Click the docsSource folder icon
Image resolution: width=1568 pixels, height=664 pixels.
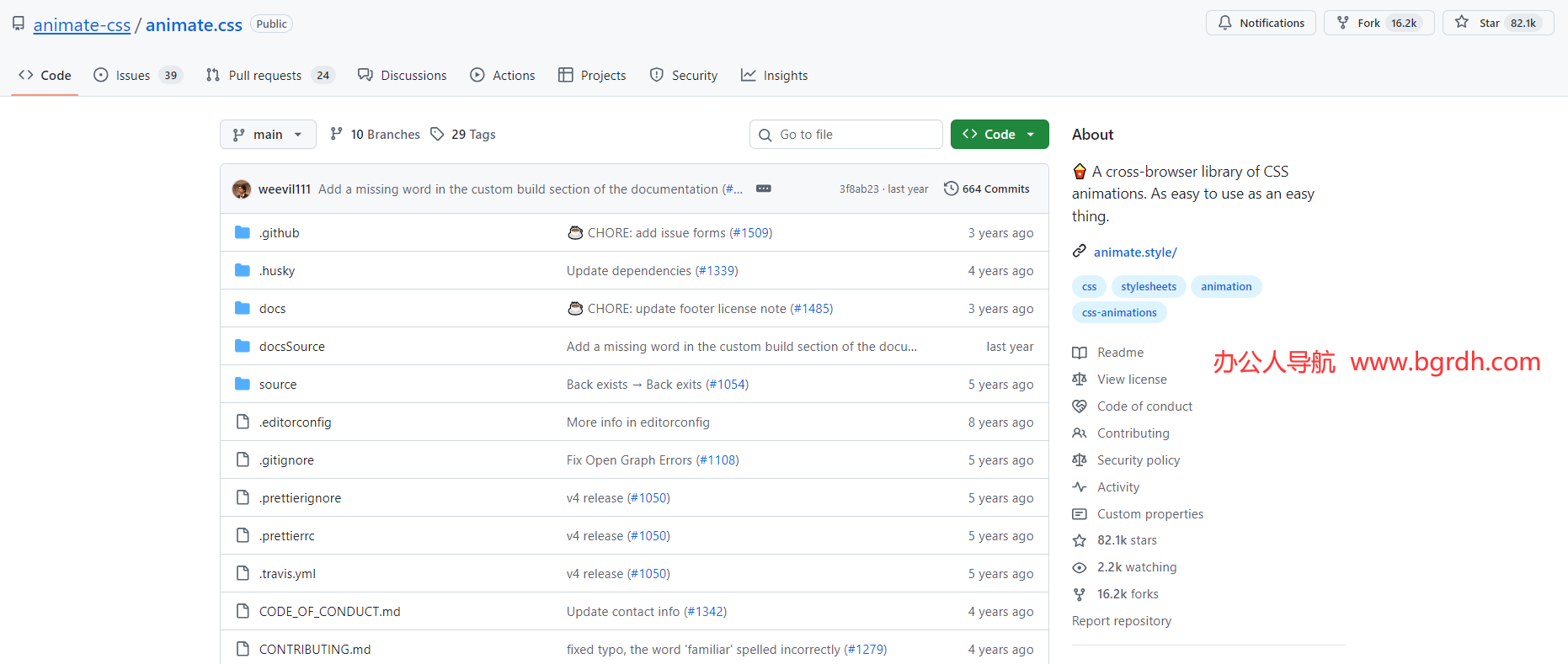click(x=243, y=346)
